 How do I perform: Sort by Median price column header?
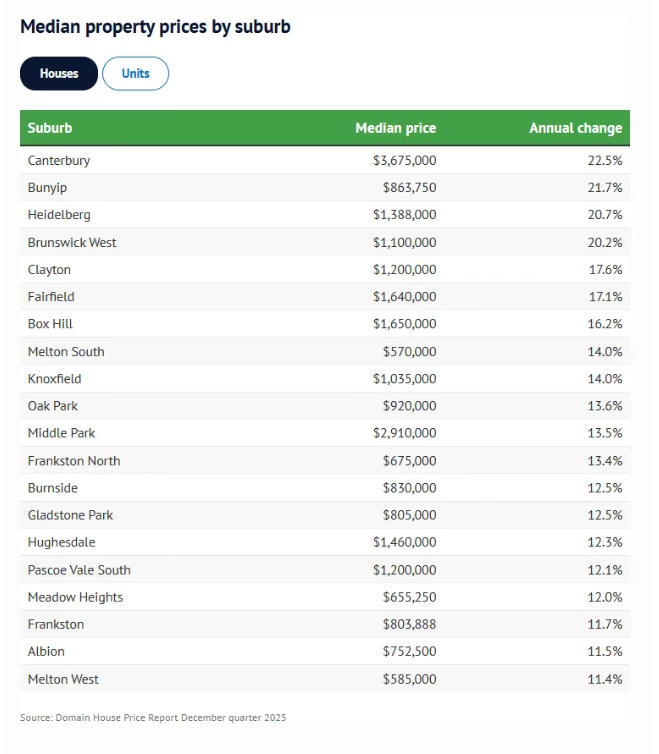[x=395, y=128]
